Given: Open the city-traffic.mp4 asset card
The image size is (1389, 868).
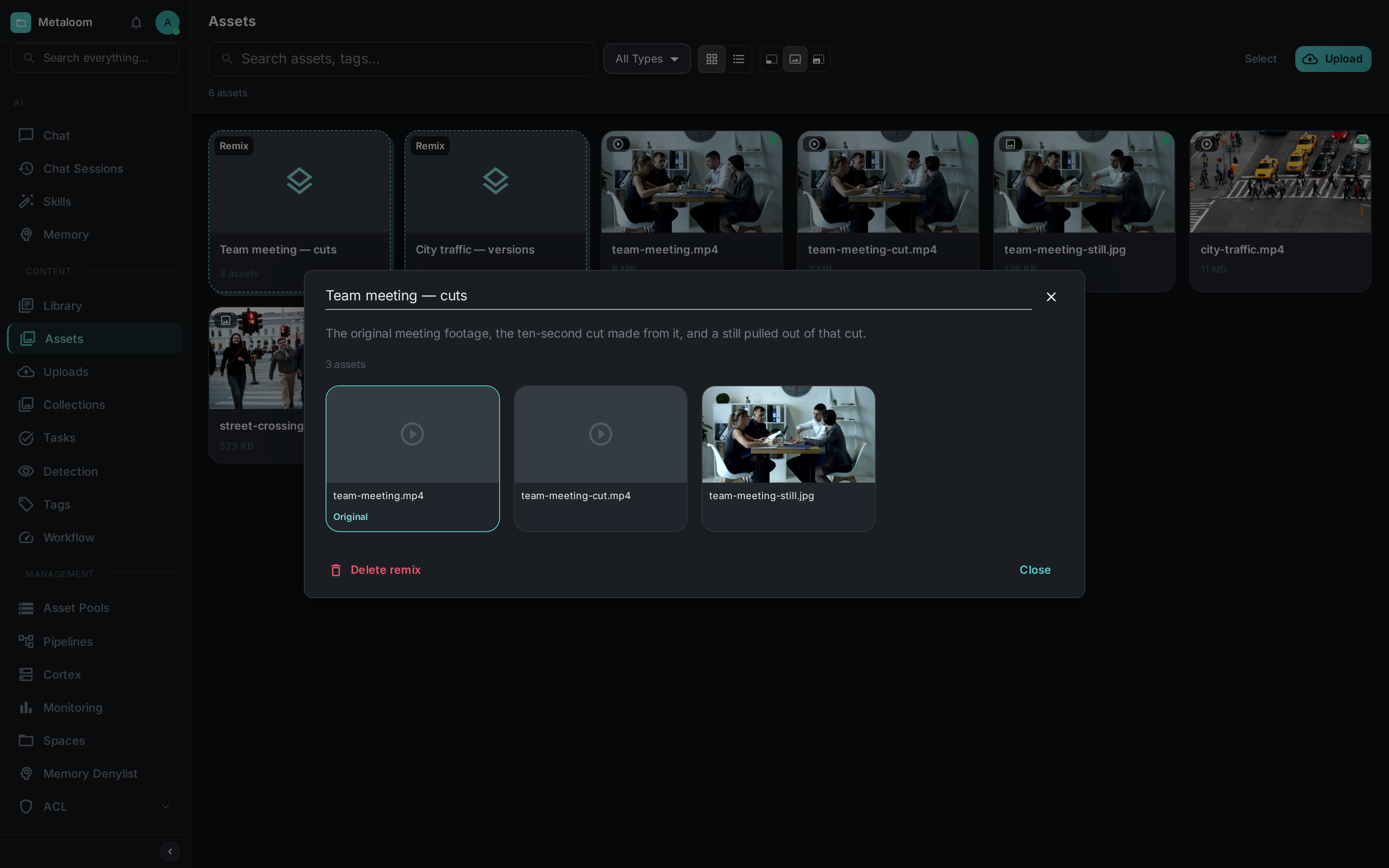Looking at the screenshot, I should point(1280,211).
